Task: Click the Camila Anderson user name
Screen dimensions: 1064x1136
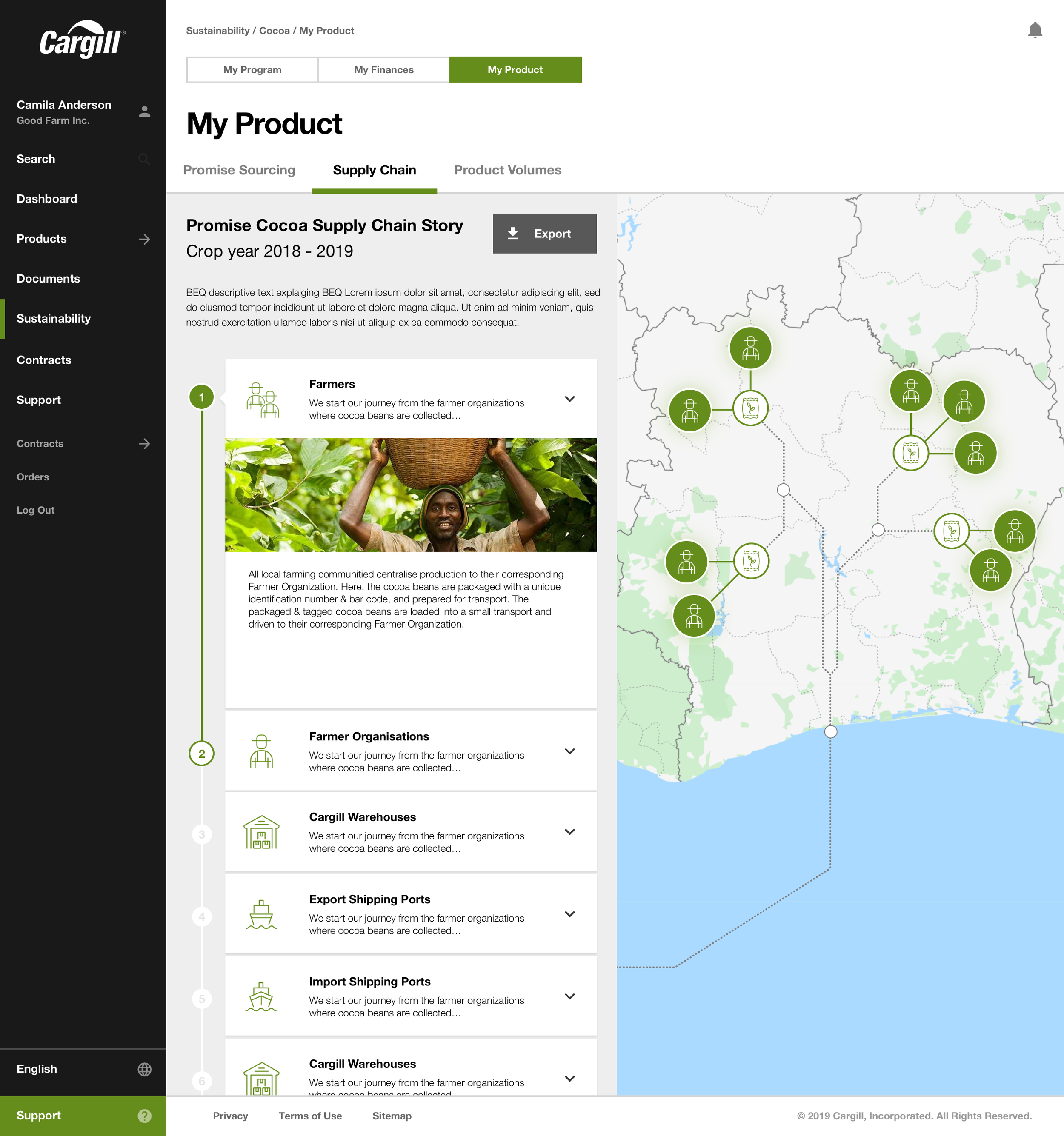Action: pos(64,105)
